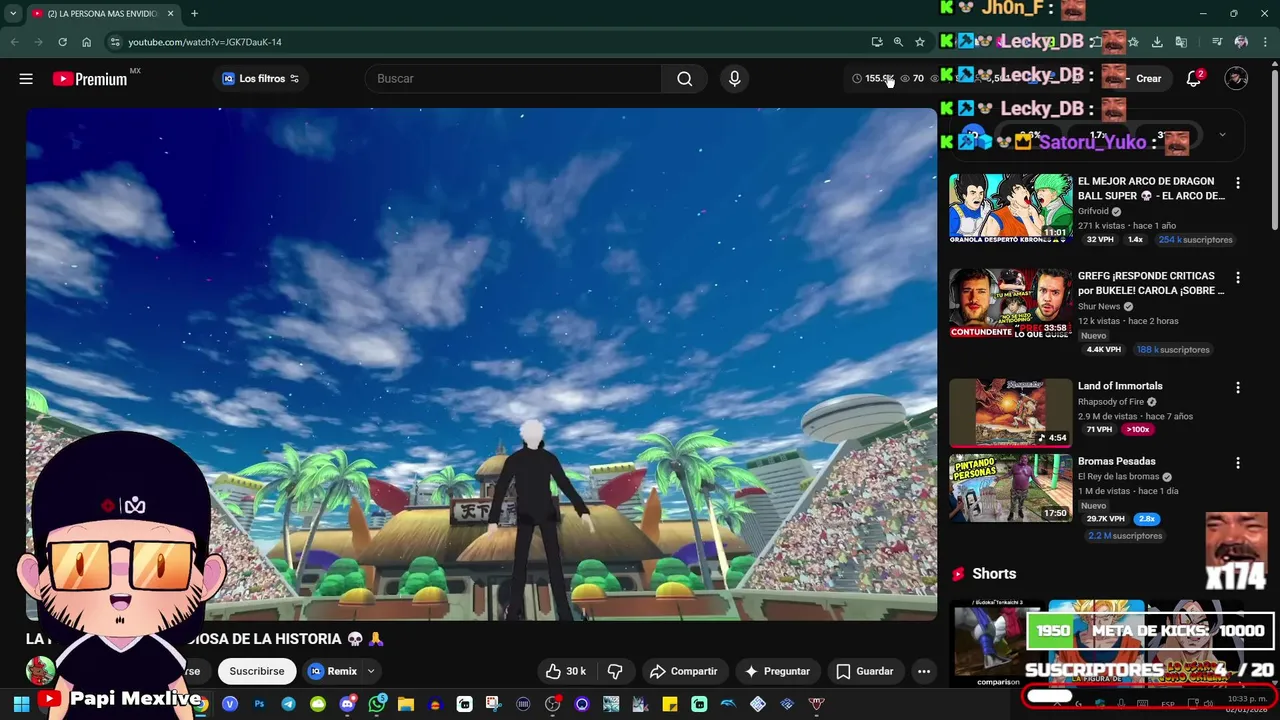Click the Suscribirse button

point(257,671)
